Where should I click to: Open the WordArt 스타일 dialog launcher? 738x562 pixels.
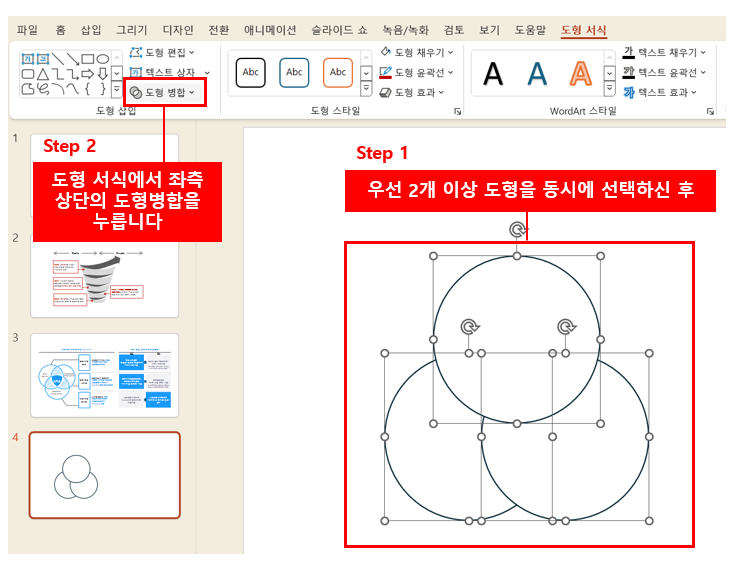click(710, 112)
